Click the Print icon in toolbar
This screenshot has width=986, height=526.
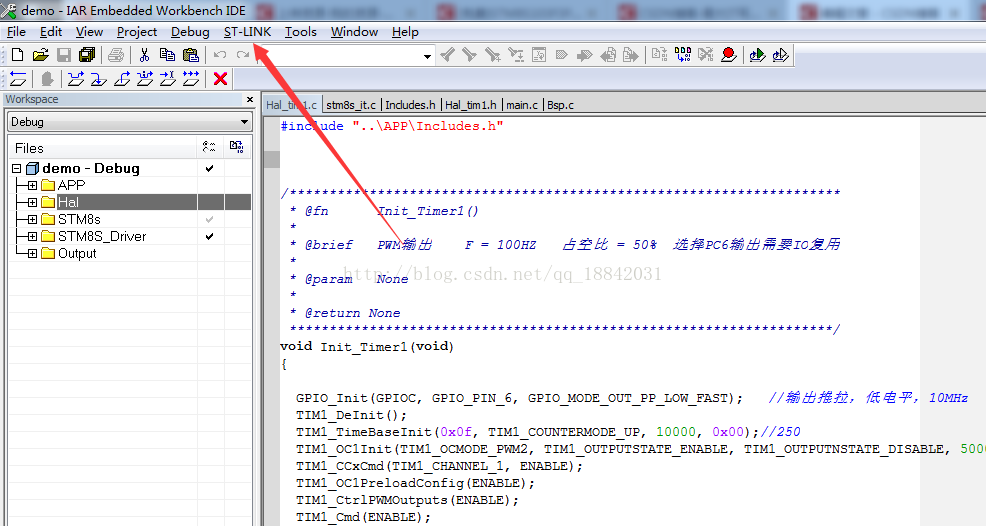[x=116, y=55]
